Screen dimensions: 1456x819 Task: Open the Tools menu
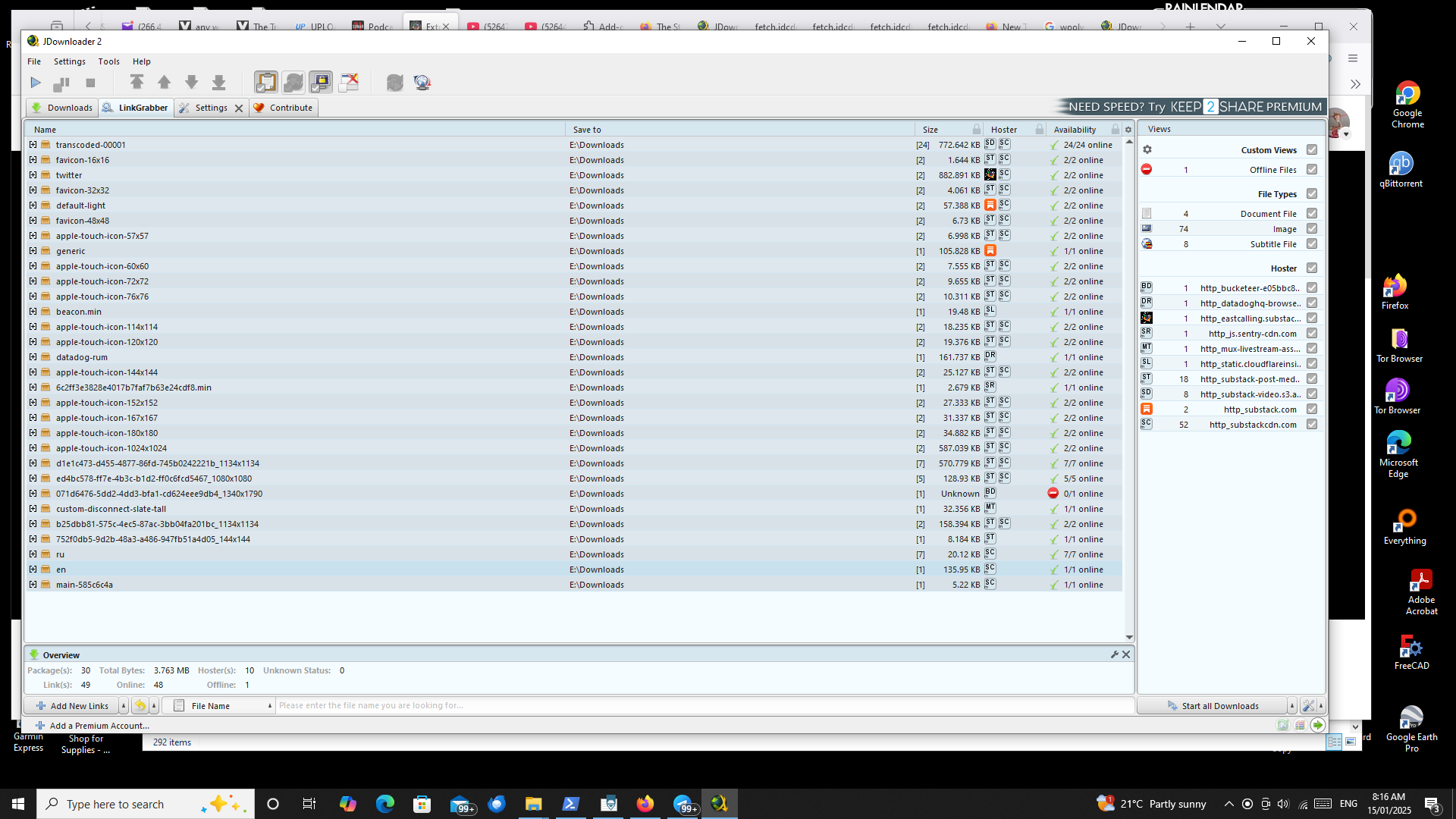[x=108, y=61]
